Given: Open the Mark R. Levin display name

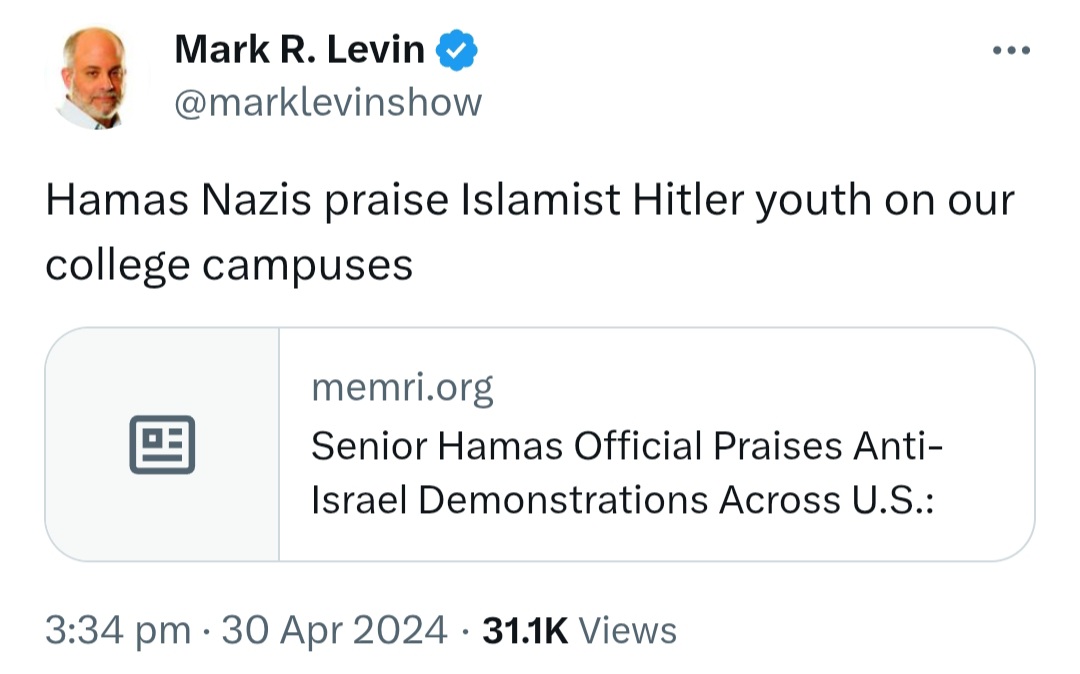Looking at the screenshot, I should click(x=300, y=50).
